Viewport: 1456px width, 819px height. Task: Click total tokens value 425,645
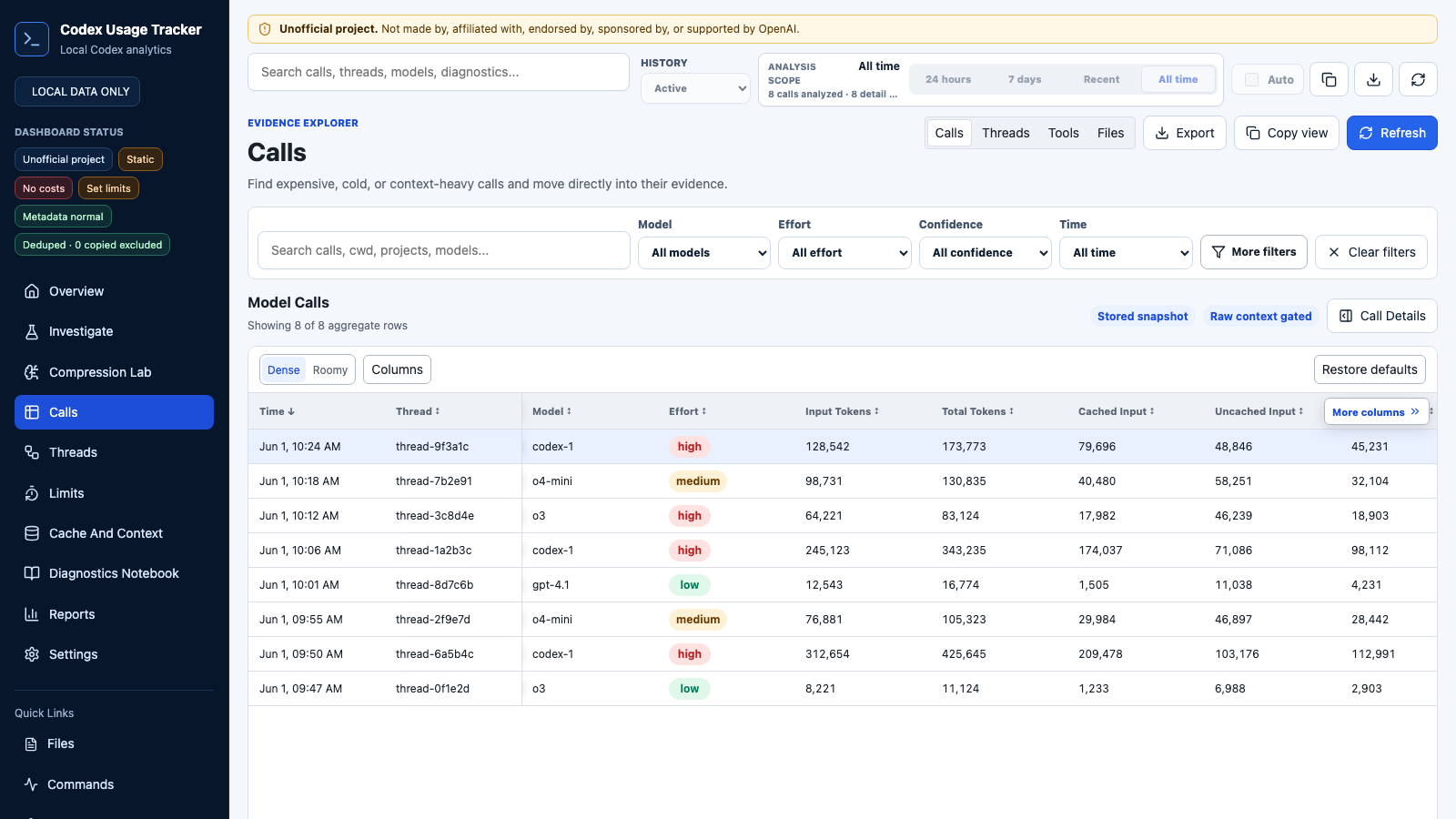coord(964,654)
